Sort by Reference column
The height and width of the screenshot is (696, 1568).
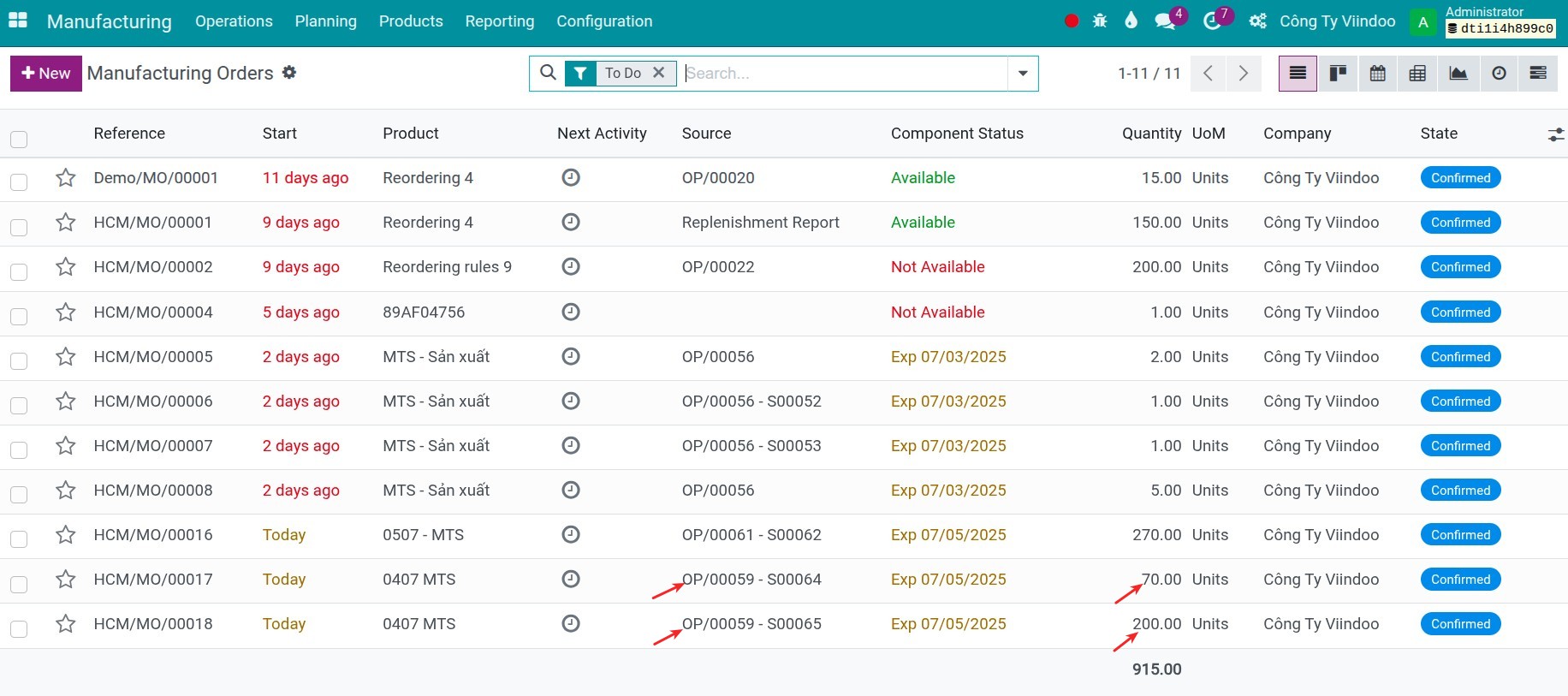coord(129,134)
